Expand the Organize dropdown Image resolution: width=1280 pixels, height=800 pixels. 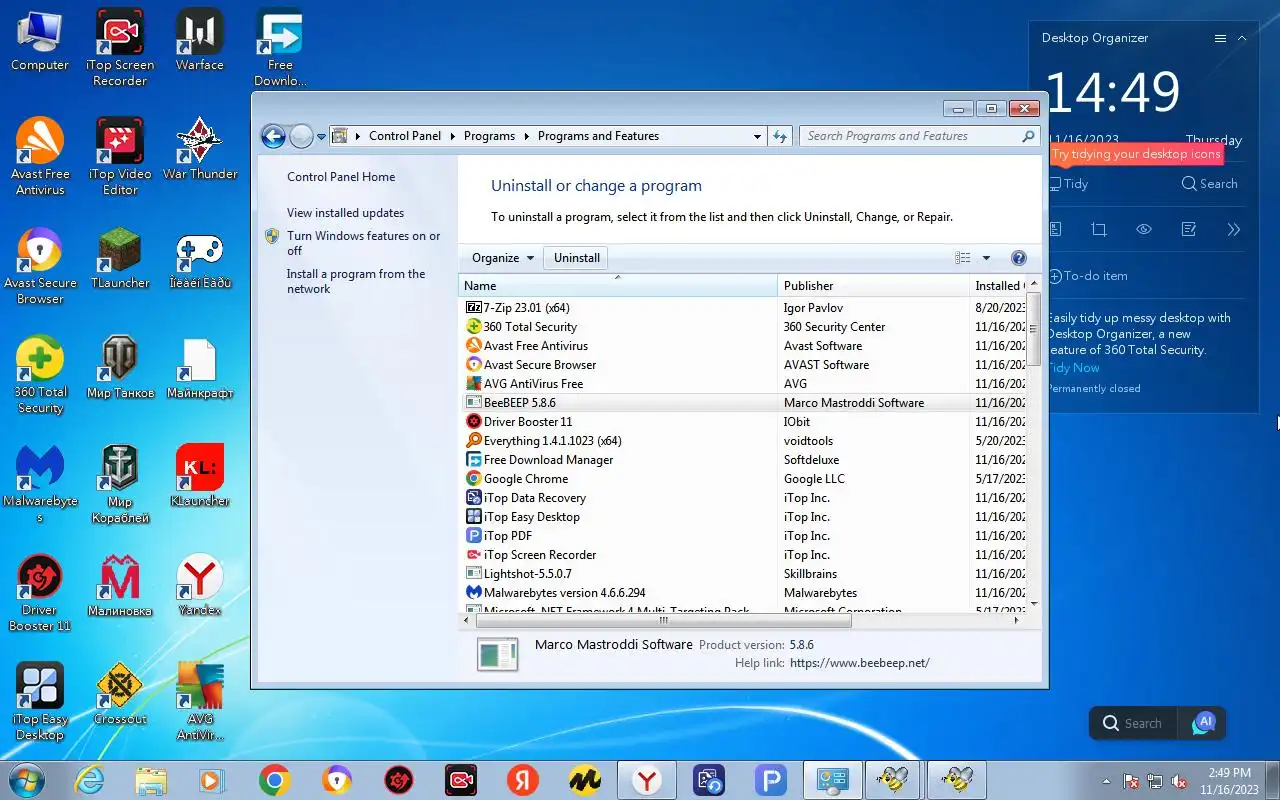click(502, 258)
